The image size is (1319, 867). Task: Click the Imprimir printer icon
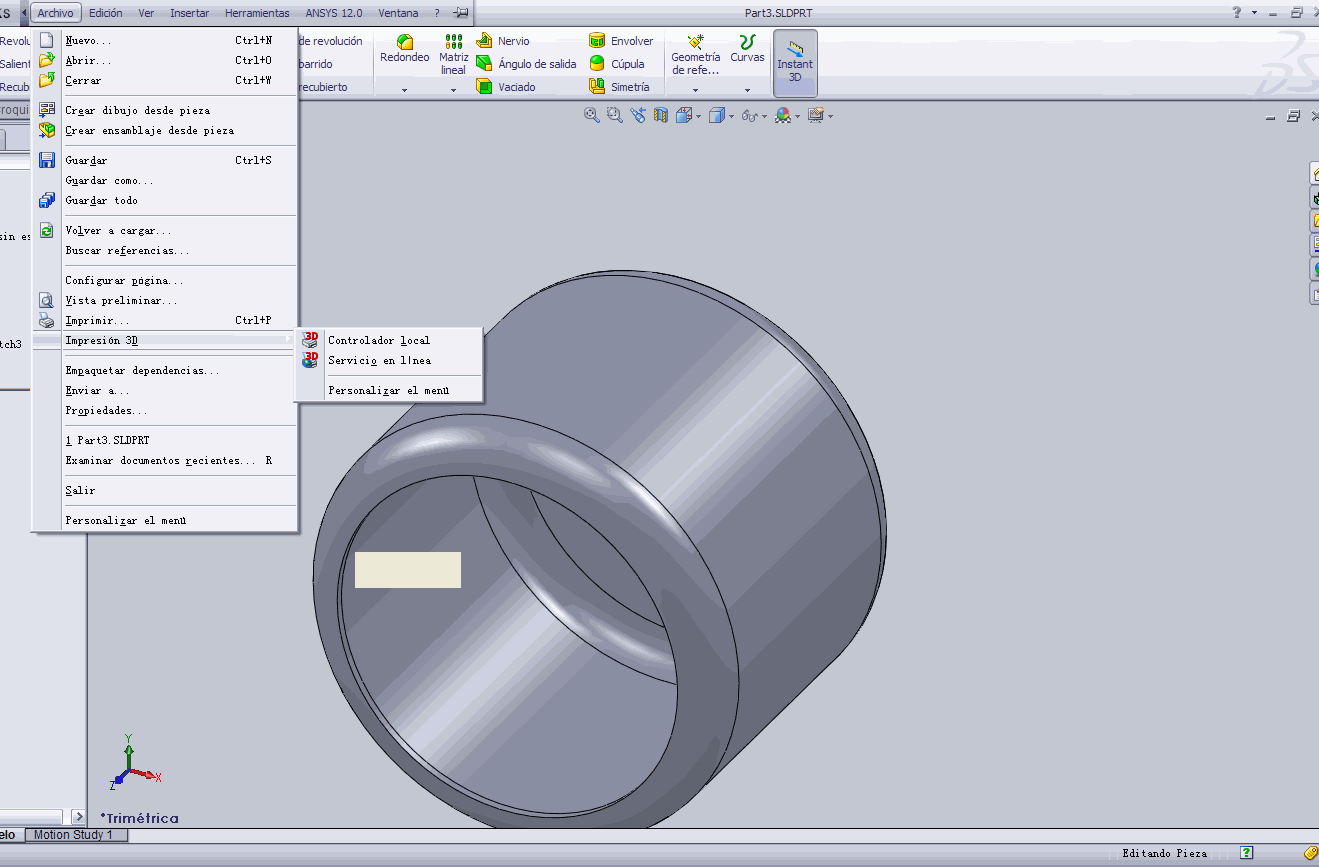pyautogui.click(x=46, y=320)
